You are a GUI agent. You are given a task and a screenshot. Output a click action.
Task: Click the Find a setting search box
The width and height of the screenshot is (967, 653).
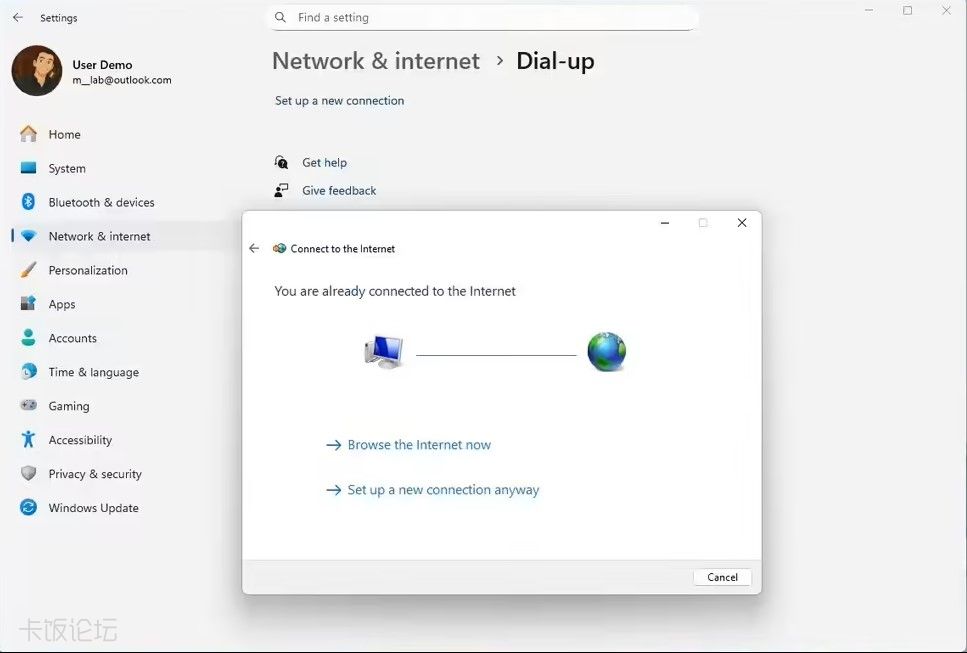pos(484,18)
